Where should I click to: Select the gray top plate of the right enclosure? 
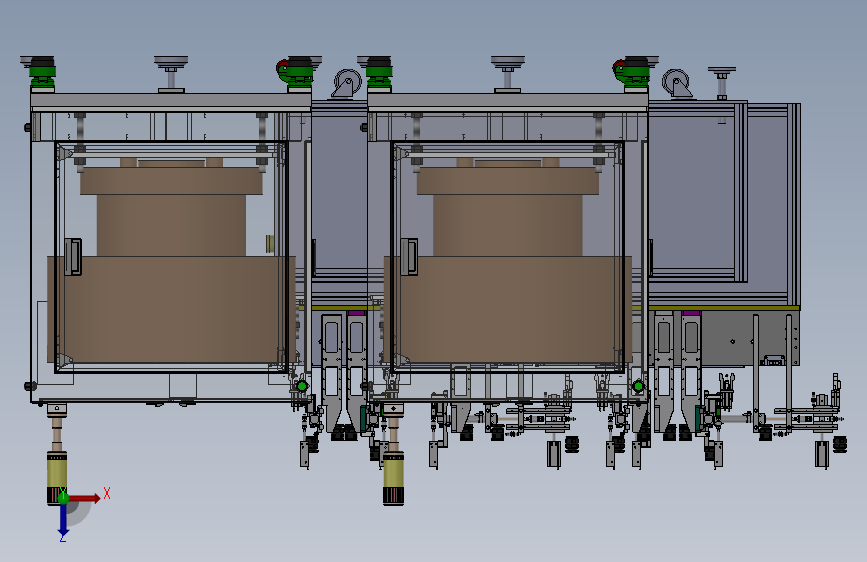[x=508, y=101]
